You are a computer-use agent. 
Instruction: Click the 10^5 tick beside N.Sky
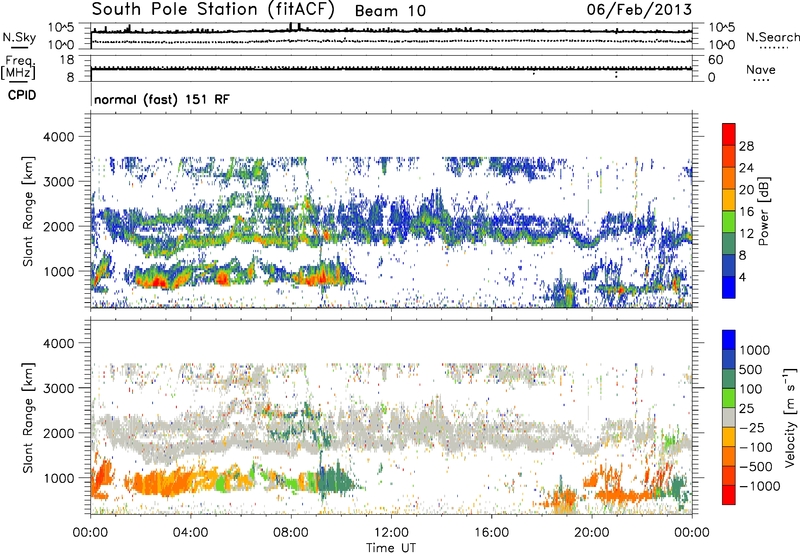pos(61,28)
